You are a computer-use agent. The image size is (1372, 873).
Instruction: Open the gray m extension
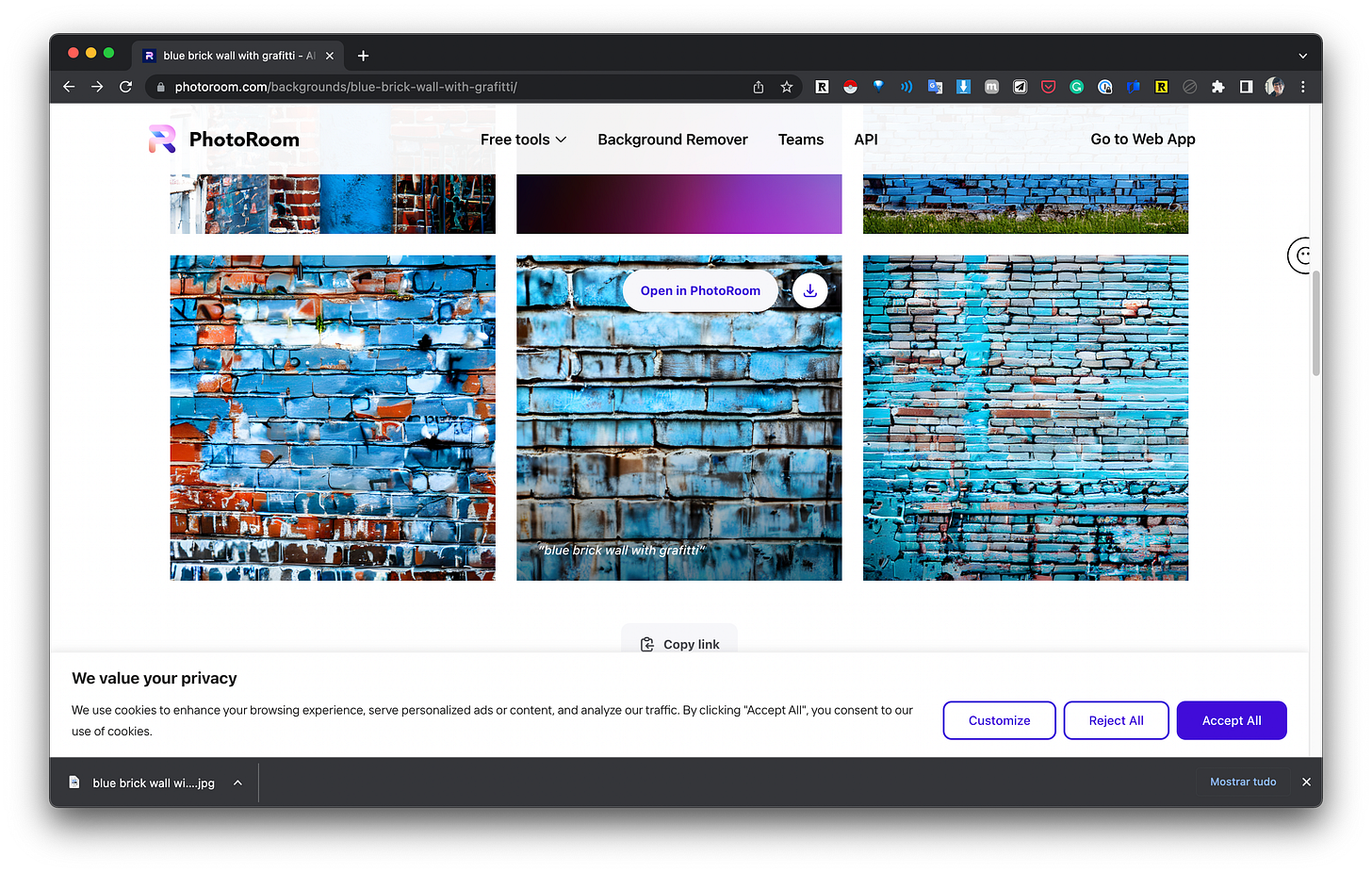coord(991,87)
